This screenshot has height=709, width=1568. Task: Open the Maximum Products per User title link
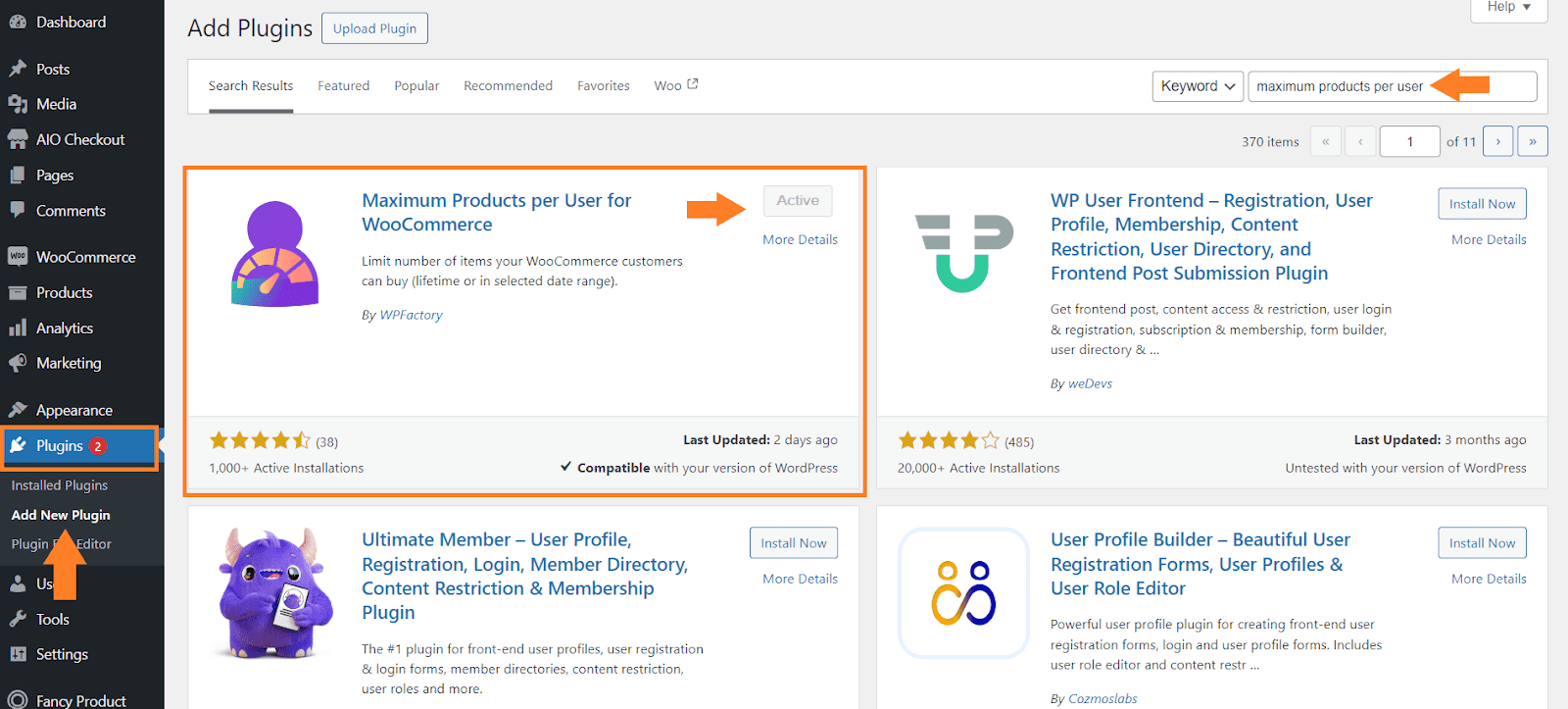coord(496,212)
